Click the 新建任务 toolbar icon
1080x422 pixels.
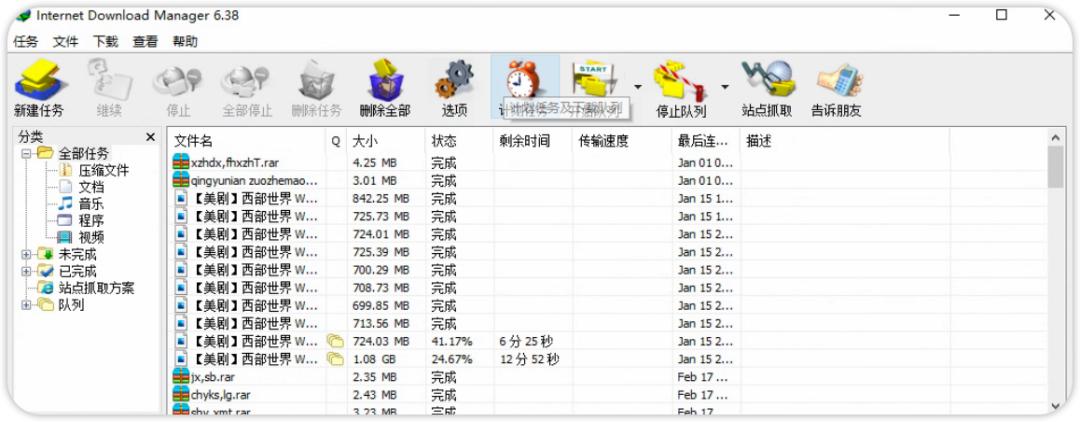point(39,80)
